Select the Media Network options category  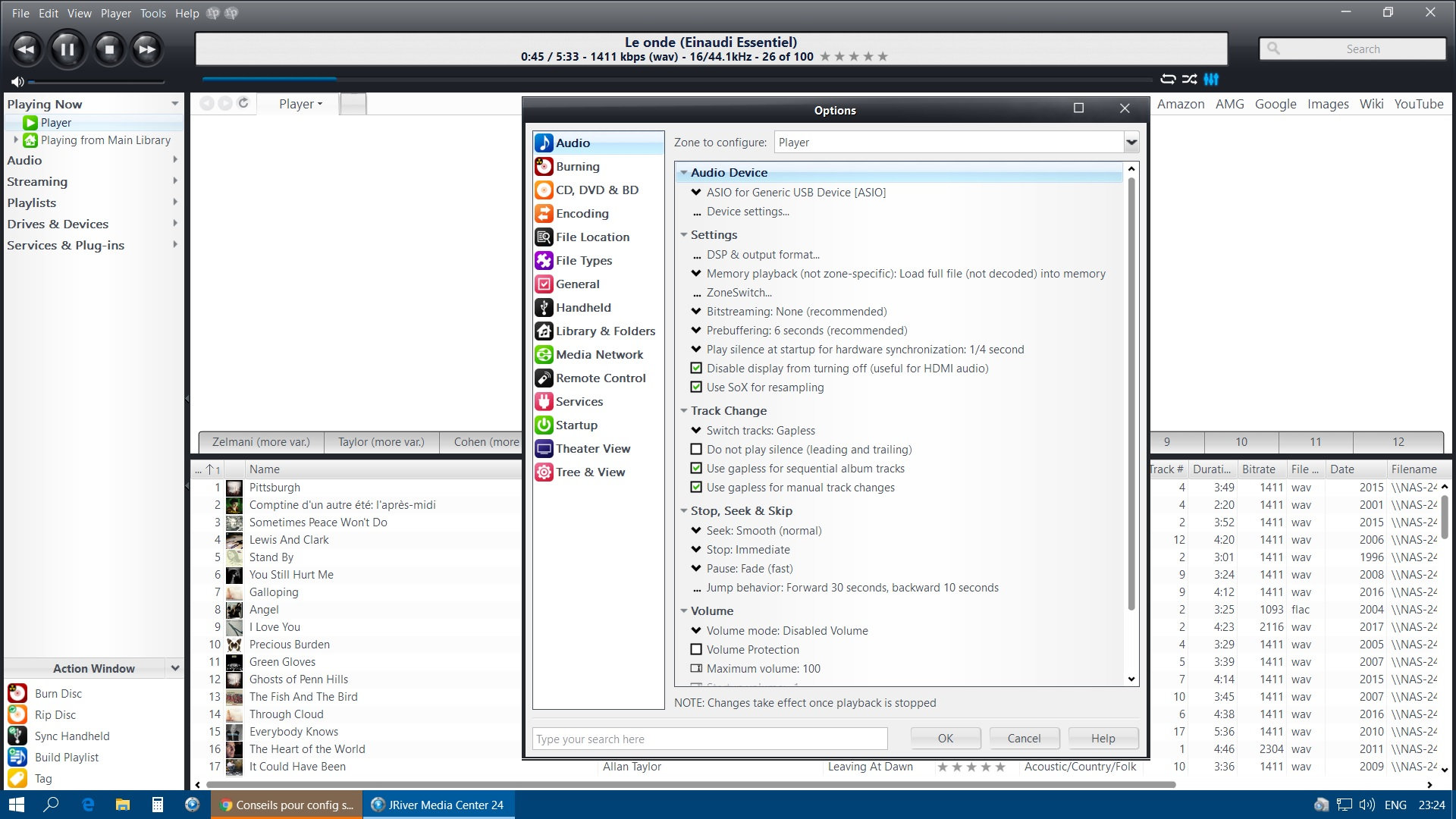[598, 355]
